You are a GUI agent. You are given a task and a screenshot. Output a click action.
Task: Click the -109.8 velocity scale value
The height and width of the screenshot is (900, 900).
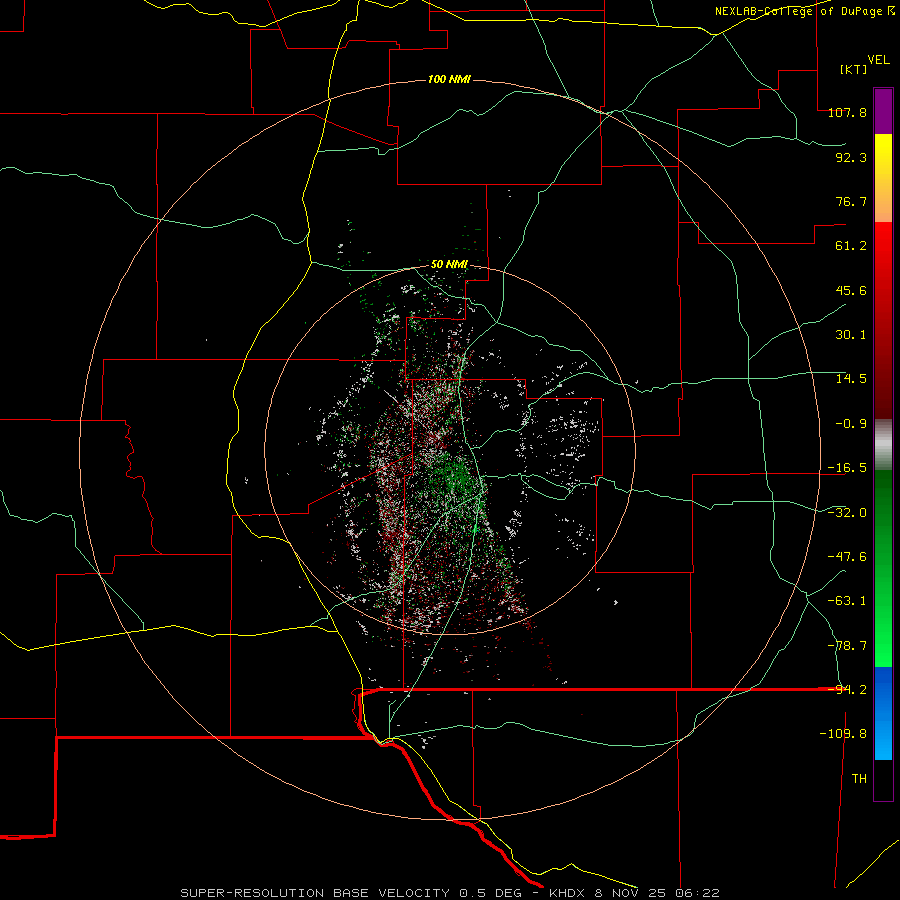tap(843, 734)
